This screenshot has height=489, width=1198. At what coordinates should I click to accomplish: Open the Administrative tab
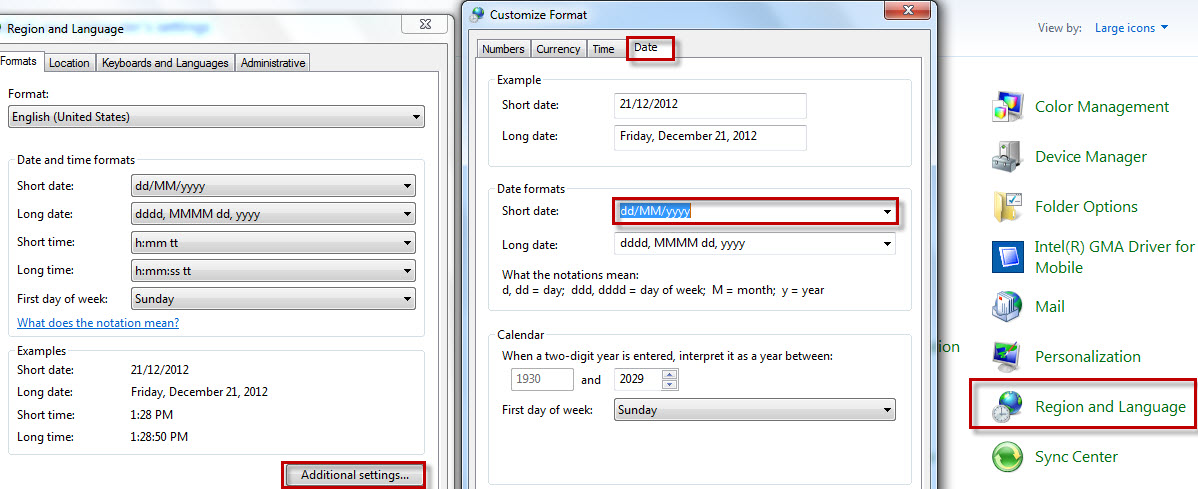click(273, 63)
